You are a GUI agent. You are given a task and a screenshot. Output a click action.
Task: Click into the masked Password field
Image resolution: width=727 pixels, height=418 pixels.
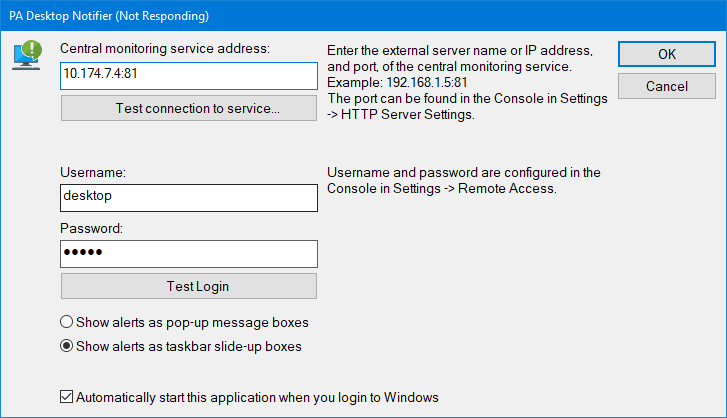pyautogui.click(x=188, y=253)
